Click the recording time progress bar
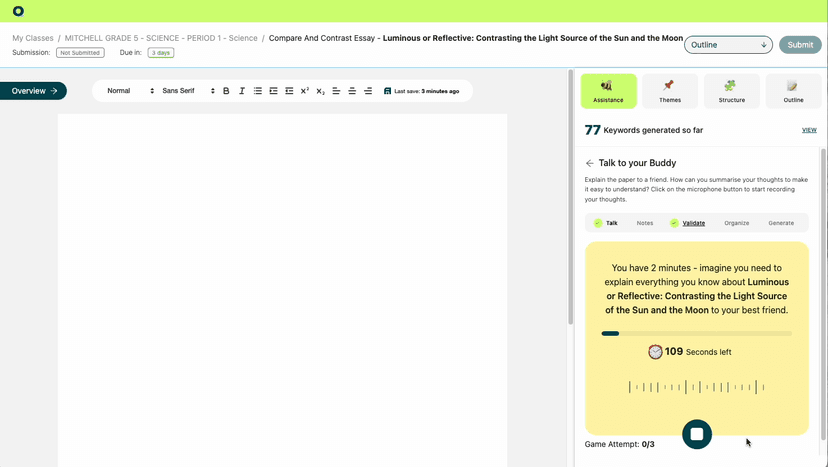Screen dimensions: 828x467 tap(697, 333)
